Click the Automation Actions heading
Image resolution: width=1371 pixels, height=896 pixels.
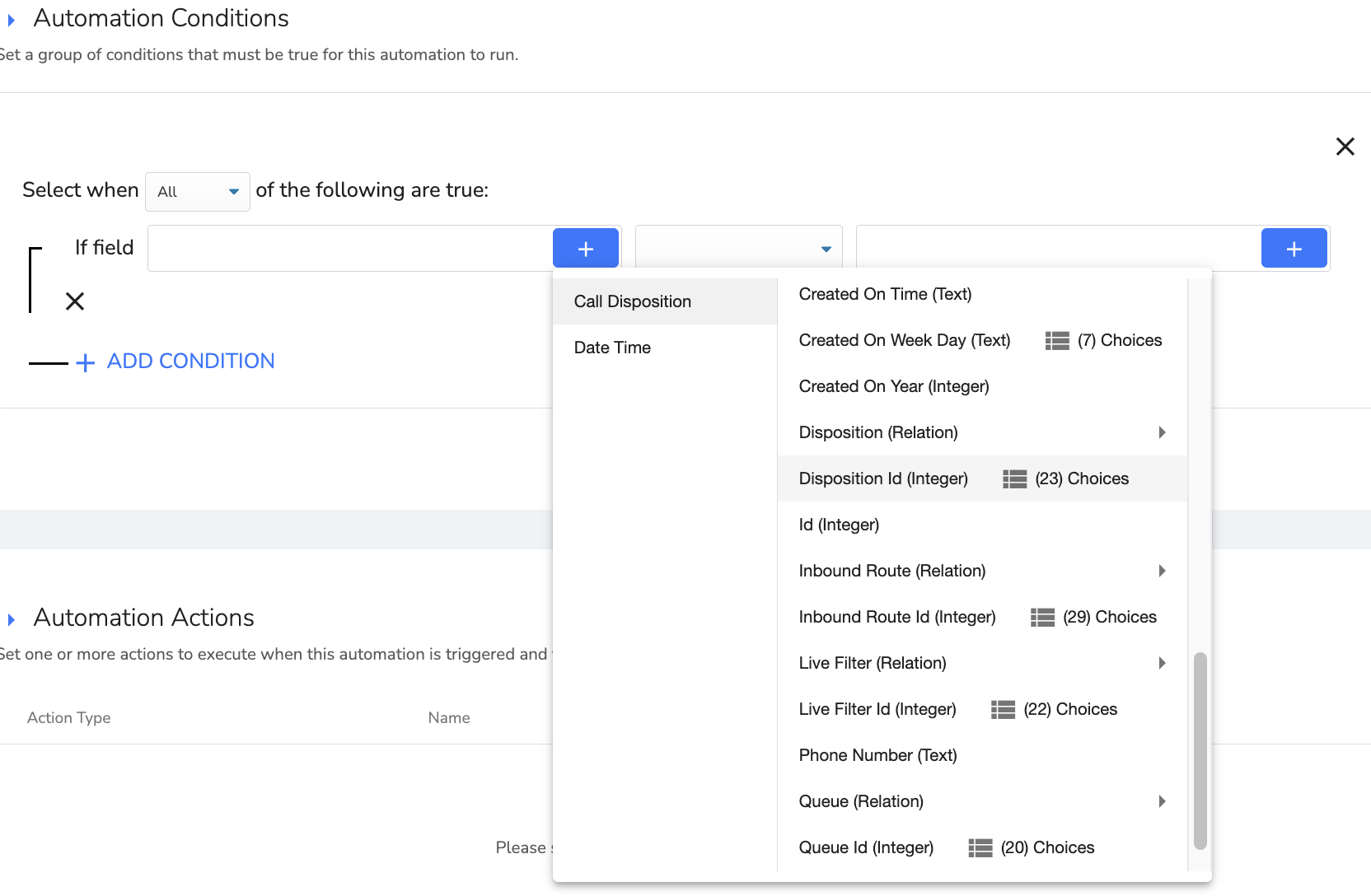[x=143, y=618]
